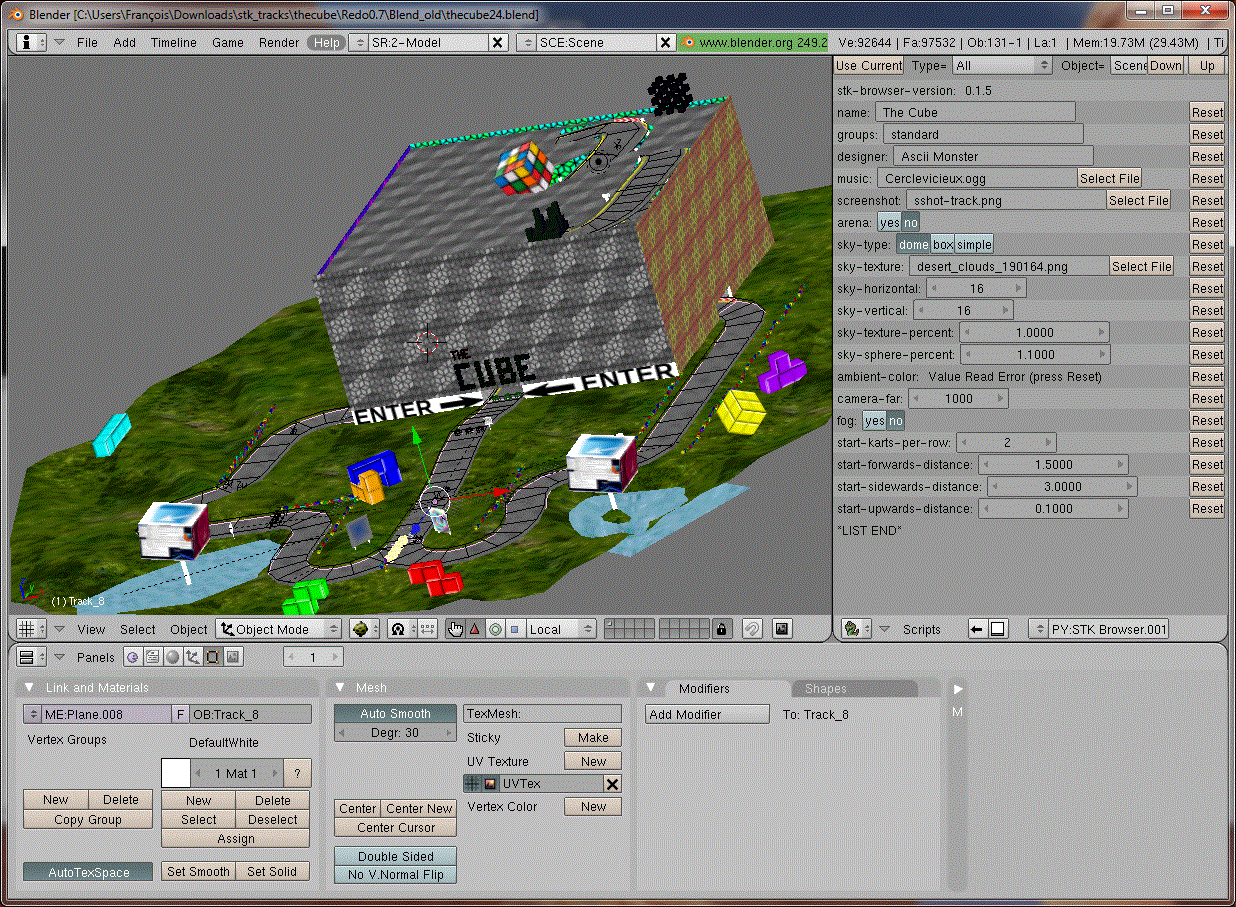The height and width of the screenshot is (907, 1236).
Task: Click the camera-far value slider
Action: pyautogui.click(x=958, y=399)
